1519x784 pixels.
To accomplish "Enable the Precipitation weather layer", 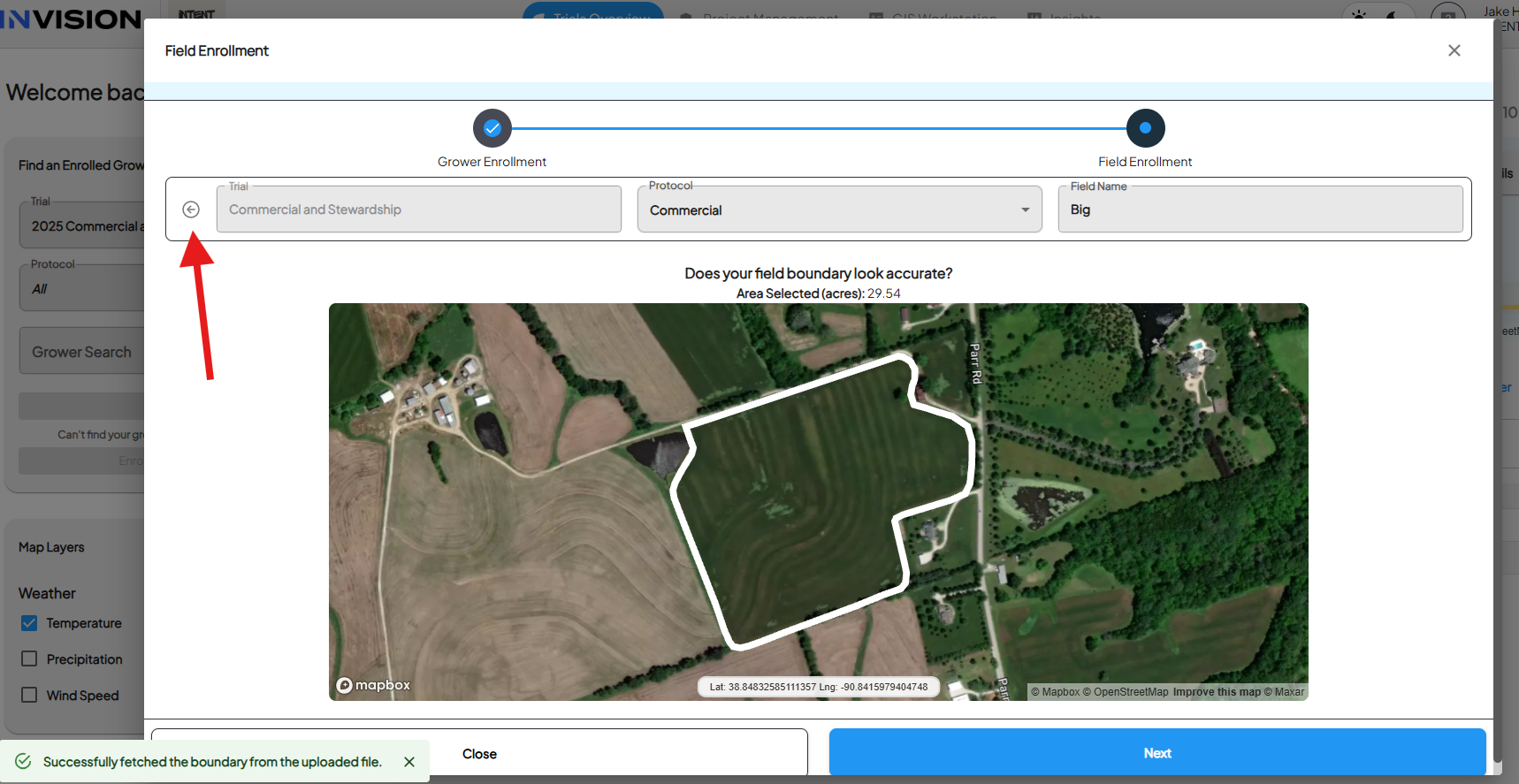I will 29,659.
